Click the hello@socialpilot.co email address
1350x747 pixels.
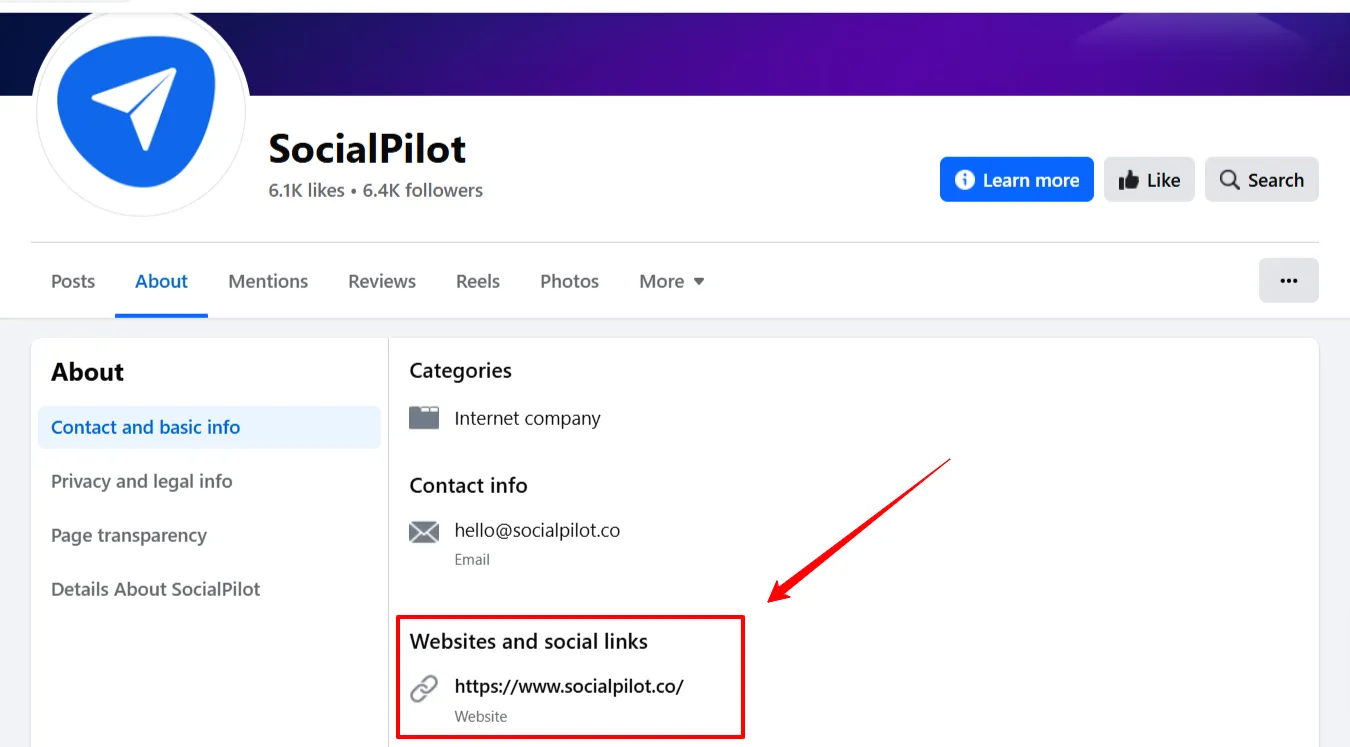click(537, 530)
